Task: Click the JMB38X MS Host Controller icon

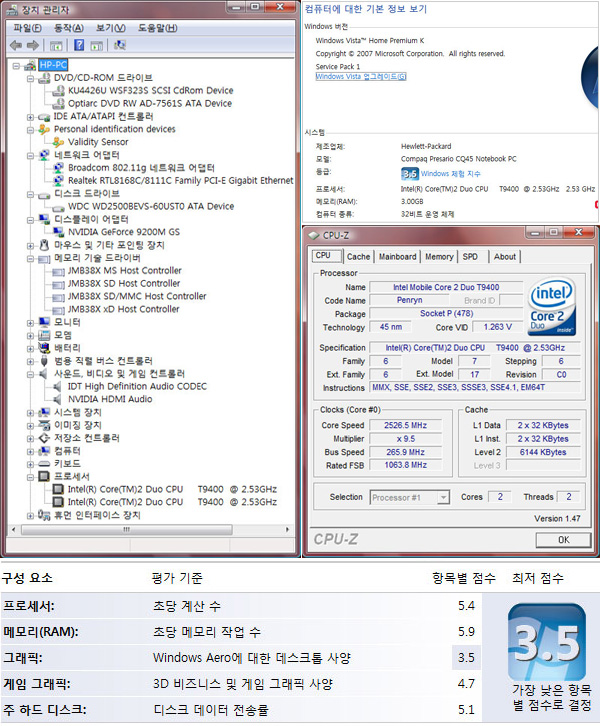Action: [58, 271]
